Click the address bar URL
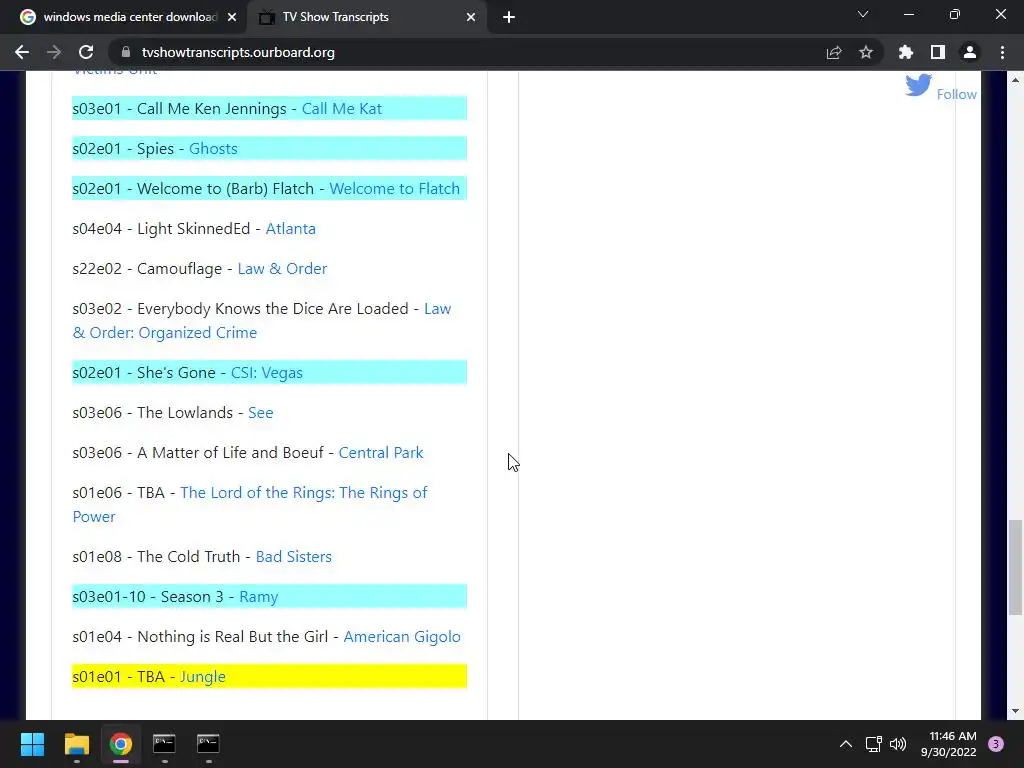Viewport: 1024px width, 768px height. 238,52
